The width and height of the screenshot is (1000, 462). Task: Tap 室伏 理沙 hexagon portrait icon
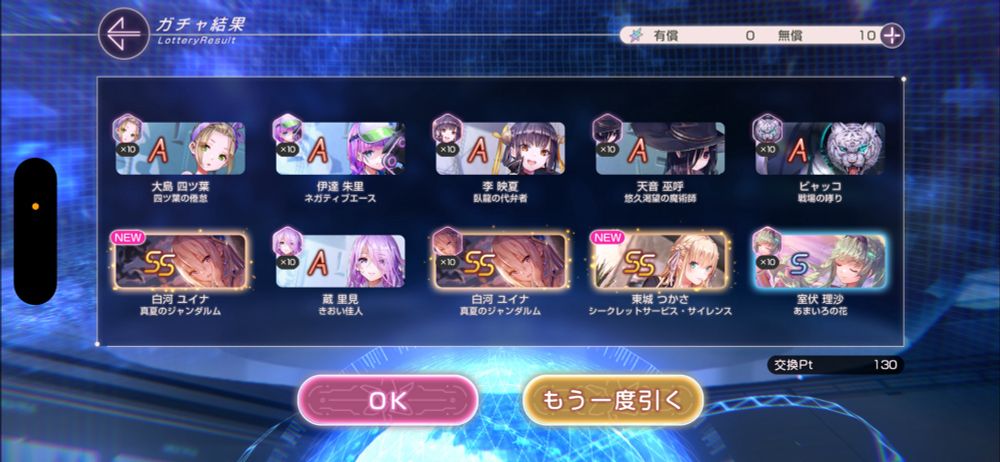tap(767, 242)
